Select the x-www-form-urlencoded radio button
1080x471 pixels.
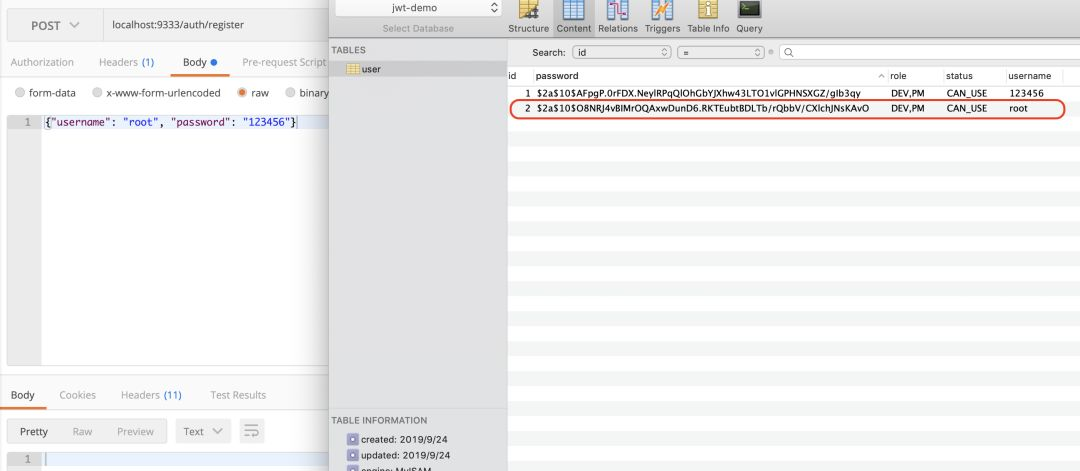point(97,92)
